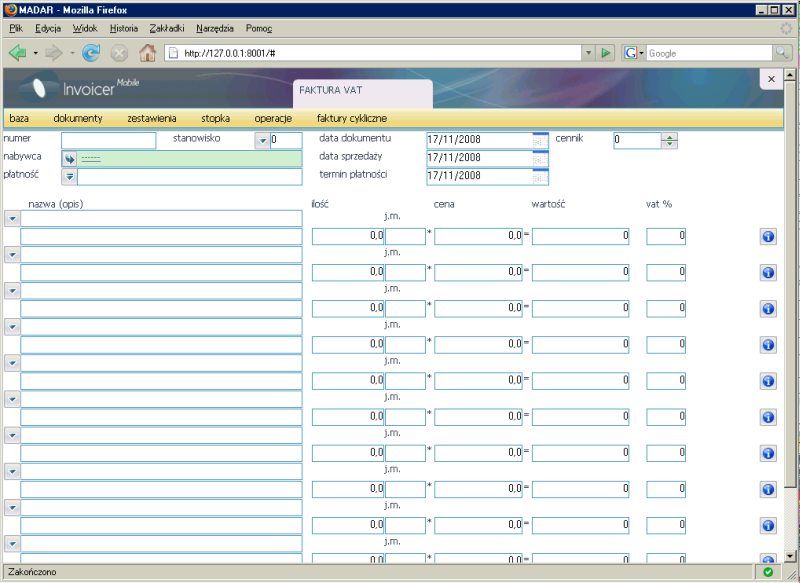Viewport: 800px width, 583px height.
Task: Open the address bar history dropdown
Action: point(588,53)
